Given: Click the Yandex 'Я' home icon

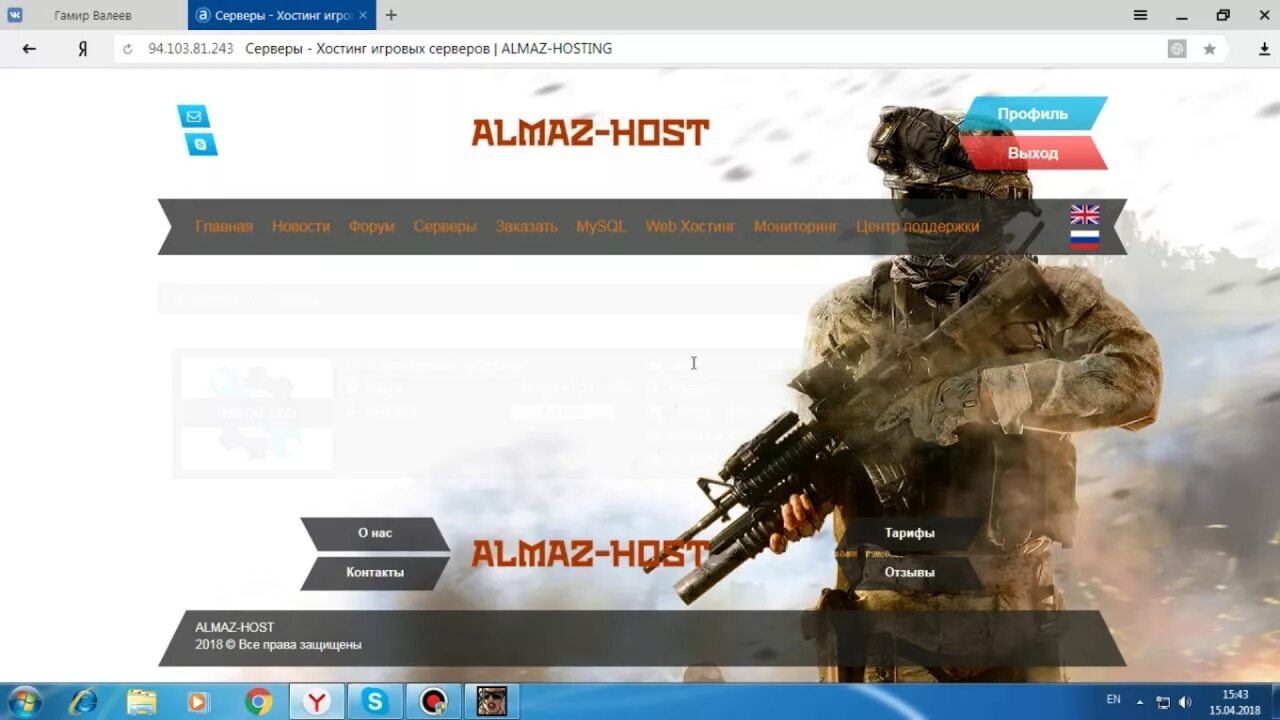Looking at the screenshot, I should click(83, 48).
